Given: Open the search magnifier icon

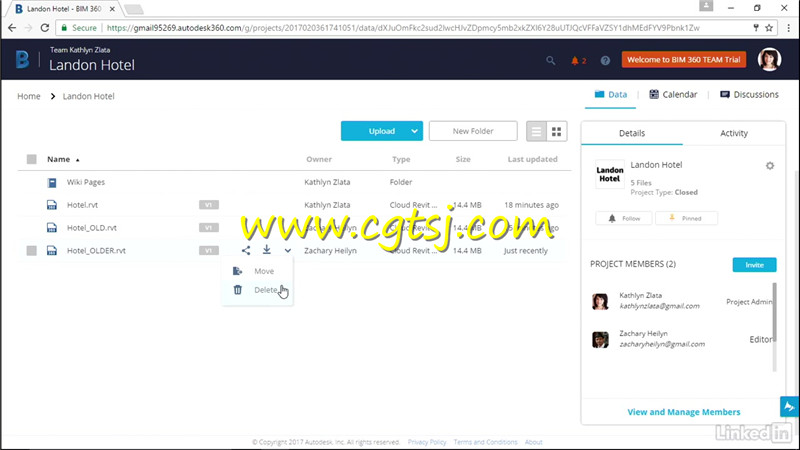Looking at the screenshot, I should pyautogui.click(x=551, y=60).
